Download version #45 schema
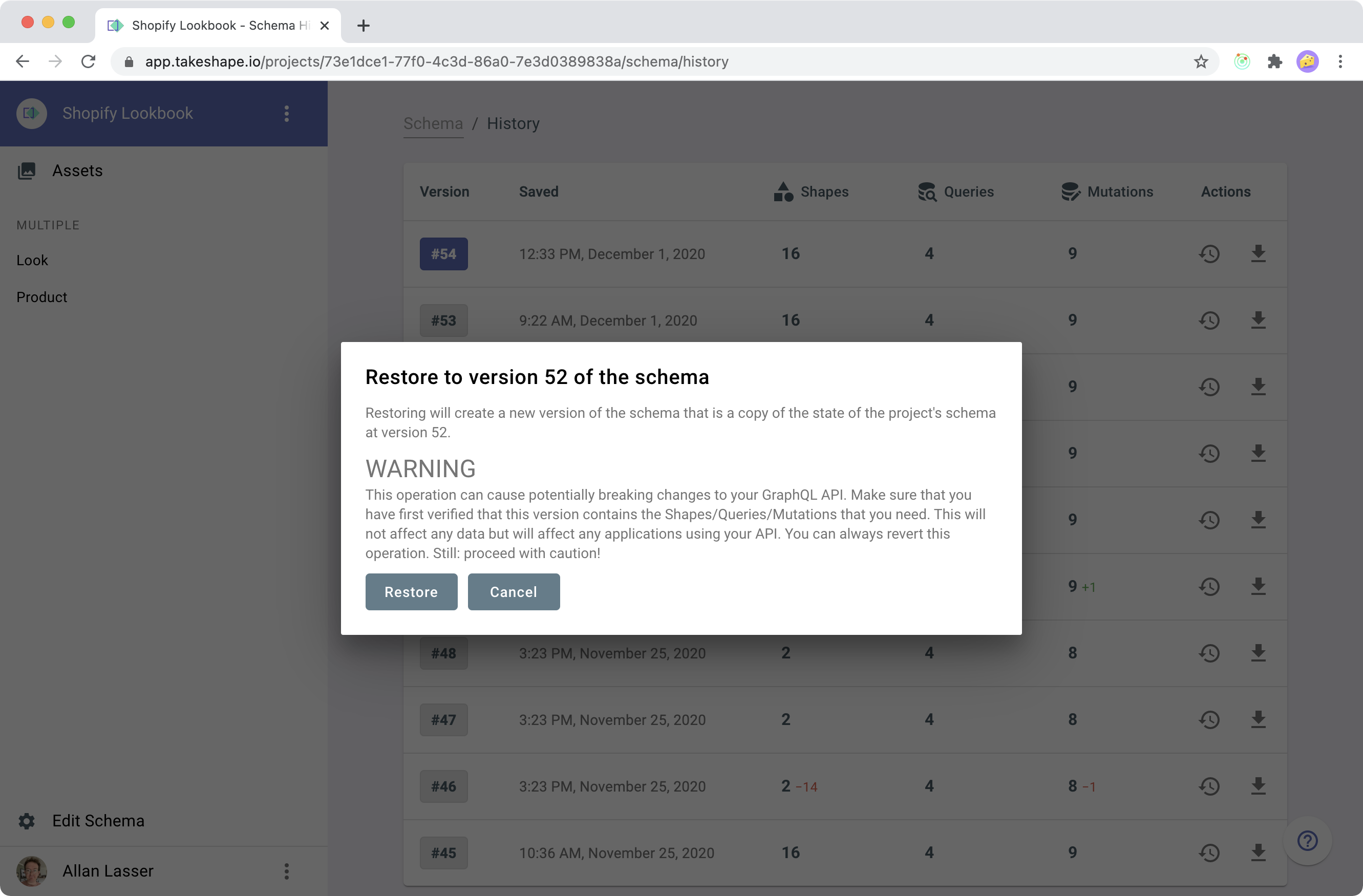Image resolution: width=1363 pixels, height=896 pixels. (x=1258, y=852)
